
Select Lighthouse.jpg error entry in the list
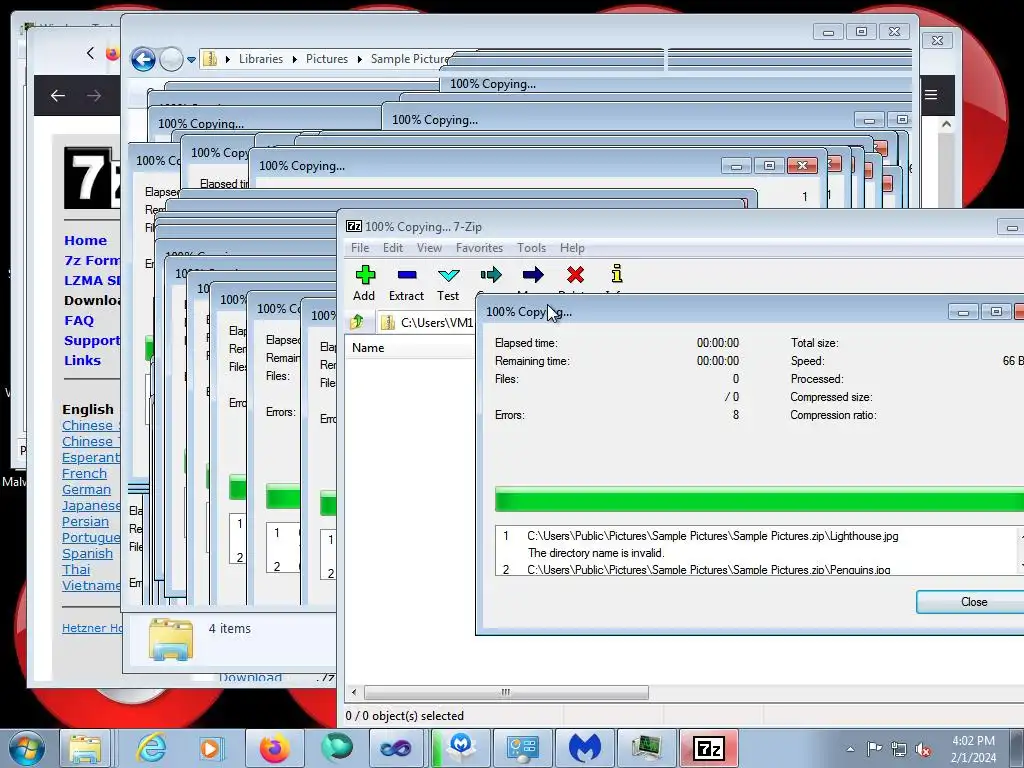click(712, 536)
